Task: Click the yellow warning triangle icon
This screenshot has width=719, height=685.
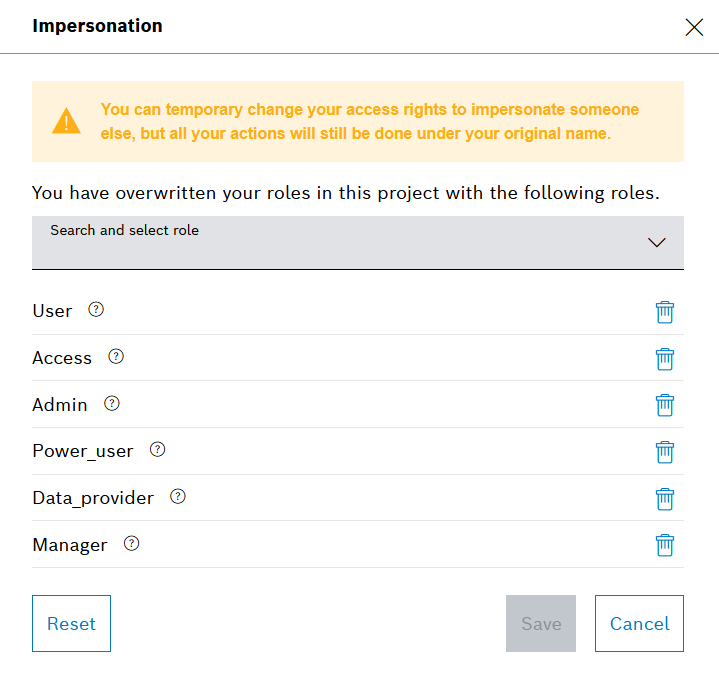Action: click(67, 122)
